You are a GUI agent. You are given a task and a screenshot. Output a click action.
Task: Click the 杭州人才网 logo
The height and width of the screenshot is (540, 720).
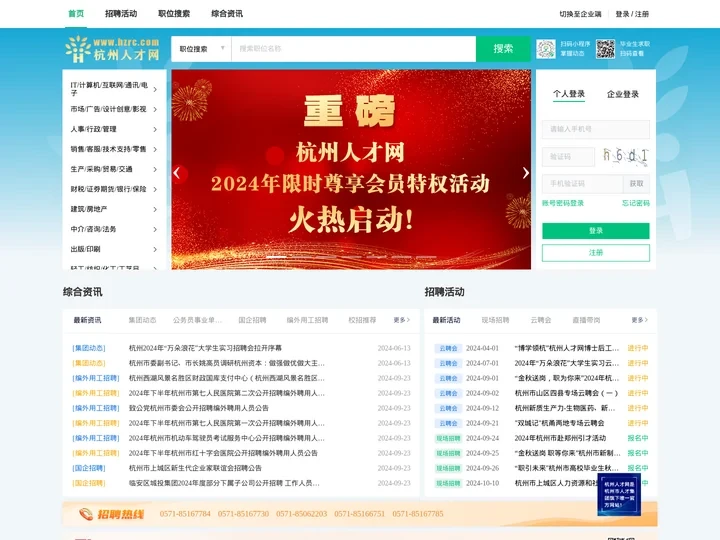(x=112, y=49)
